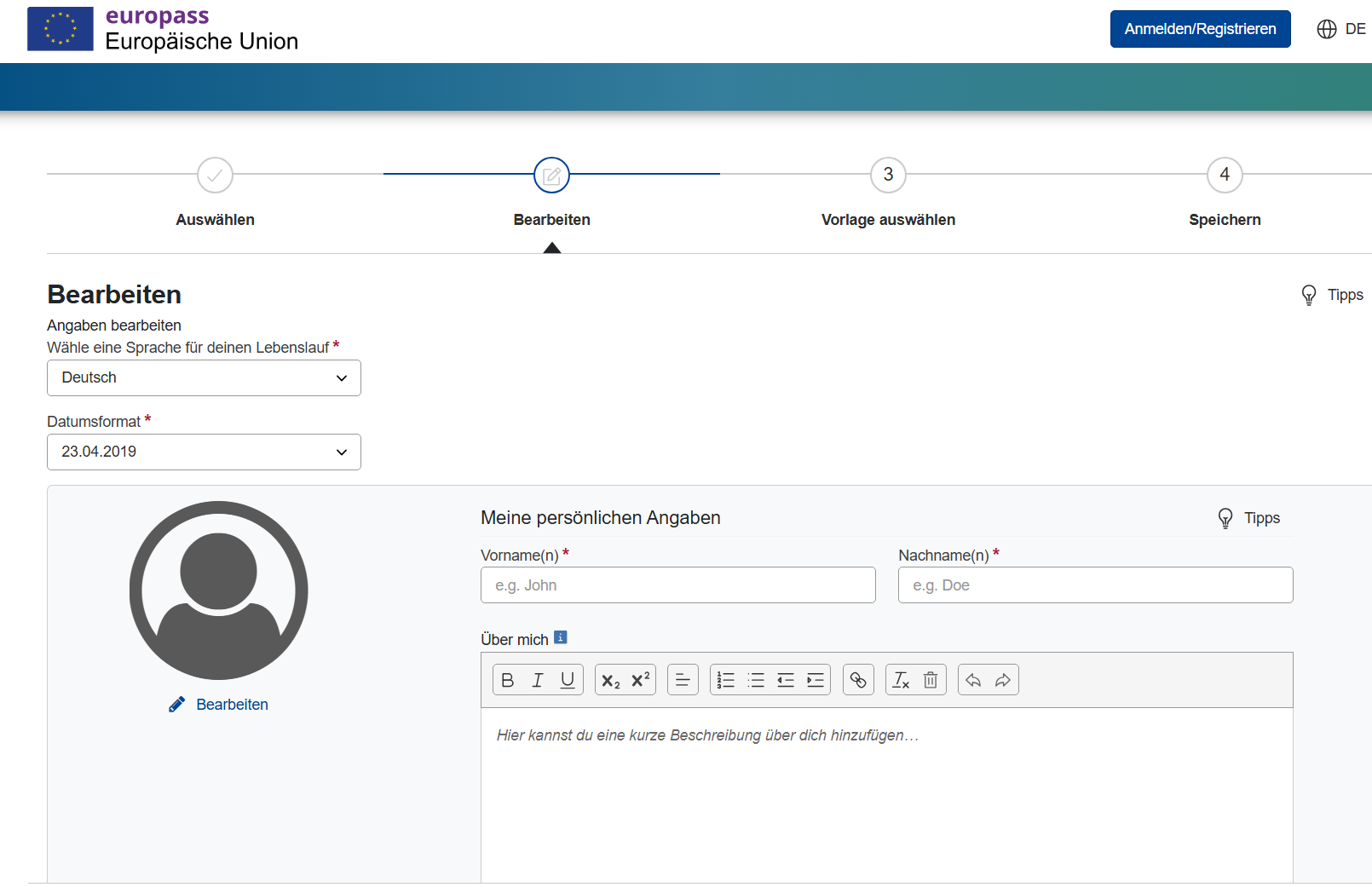1372x887 pixels.
Task: Toggle italic text formatting
Action: coord(538,680)
